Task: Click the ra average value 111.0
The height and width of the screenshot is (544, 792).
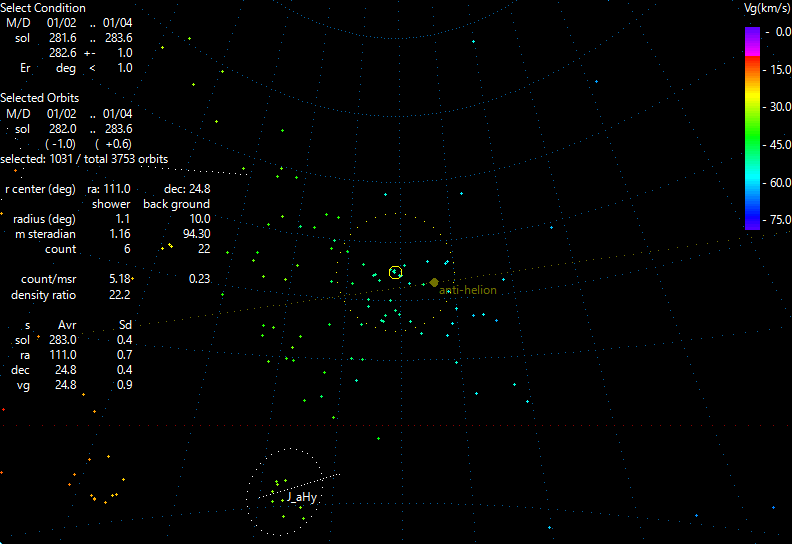Action: 63,355
